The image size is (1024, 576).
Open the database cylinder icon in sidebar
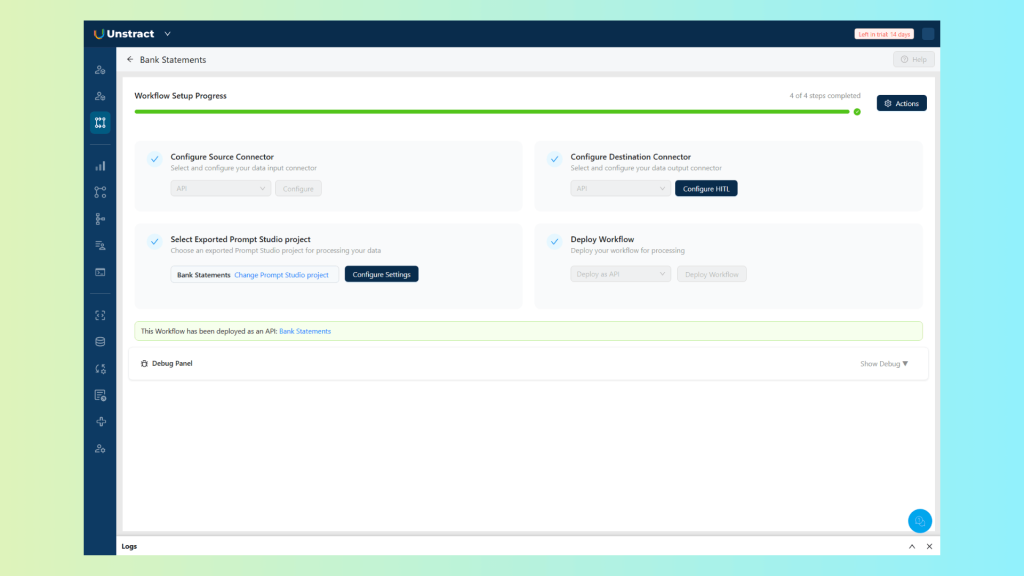coord(100,341)
